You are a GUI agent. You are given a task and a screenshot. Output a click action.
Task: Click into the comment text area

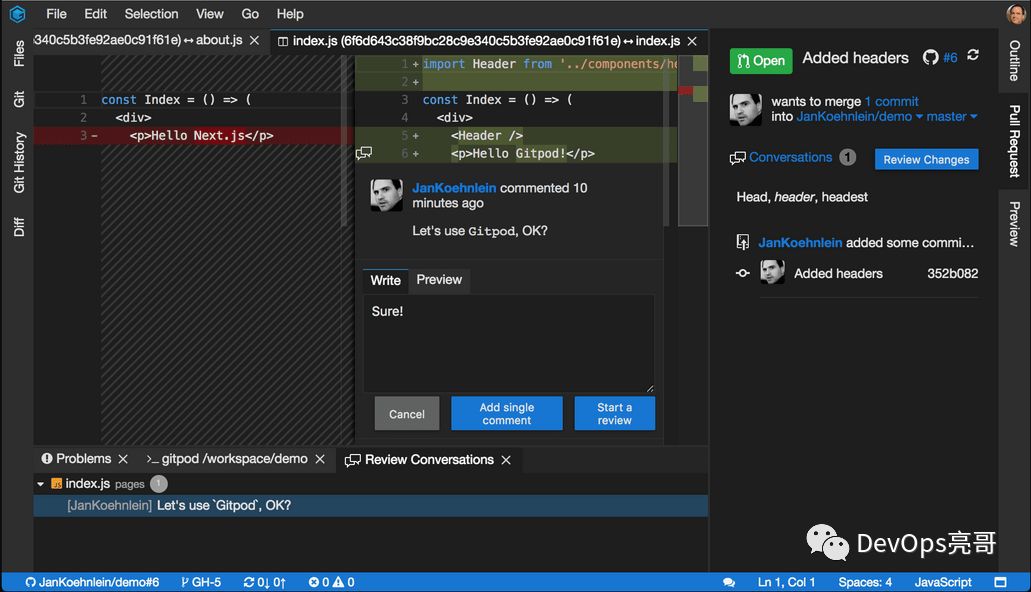(x=509, y=343)
